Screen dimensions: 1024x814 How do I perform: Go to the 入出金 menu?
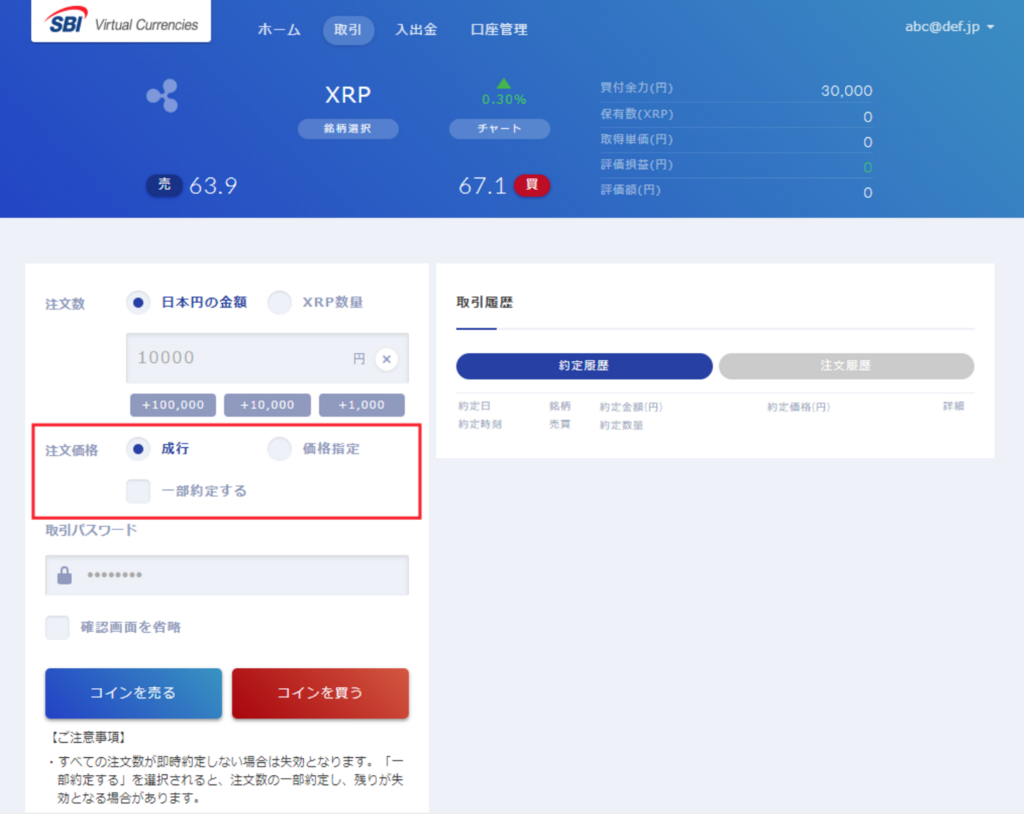[416, 30]
